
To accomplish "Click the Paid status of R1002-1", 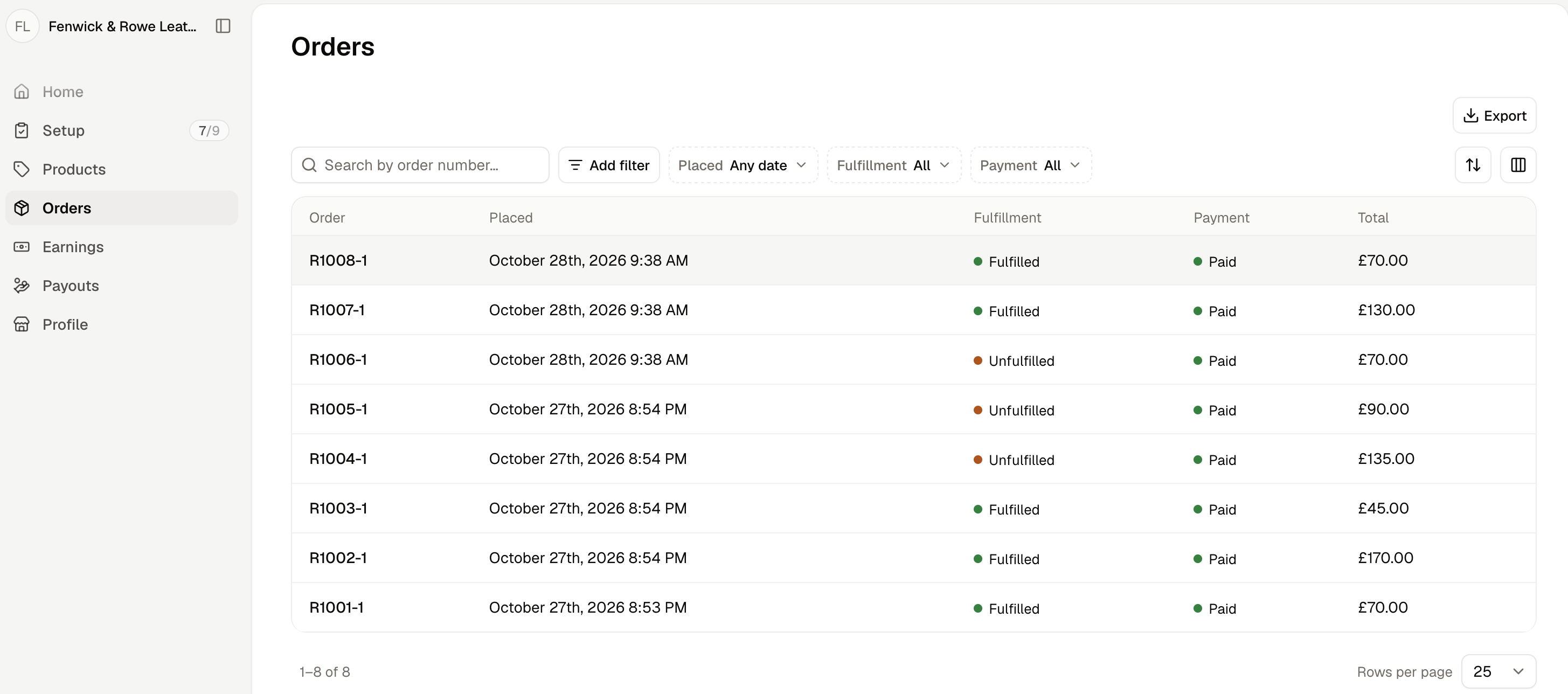I will coord(1215,559).
